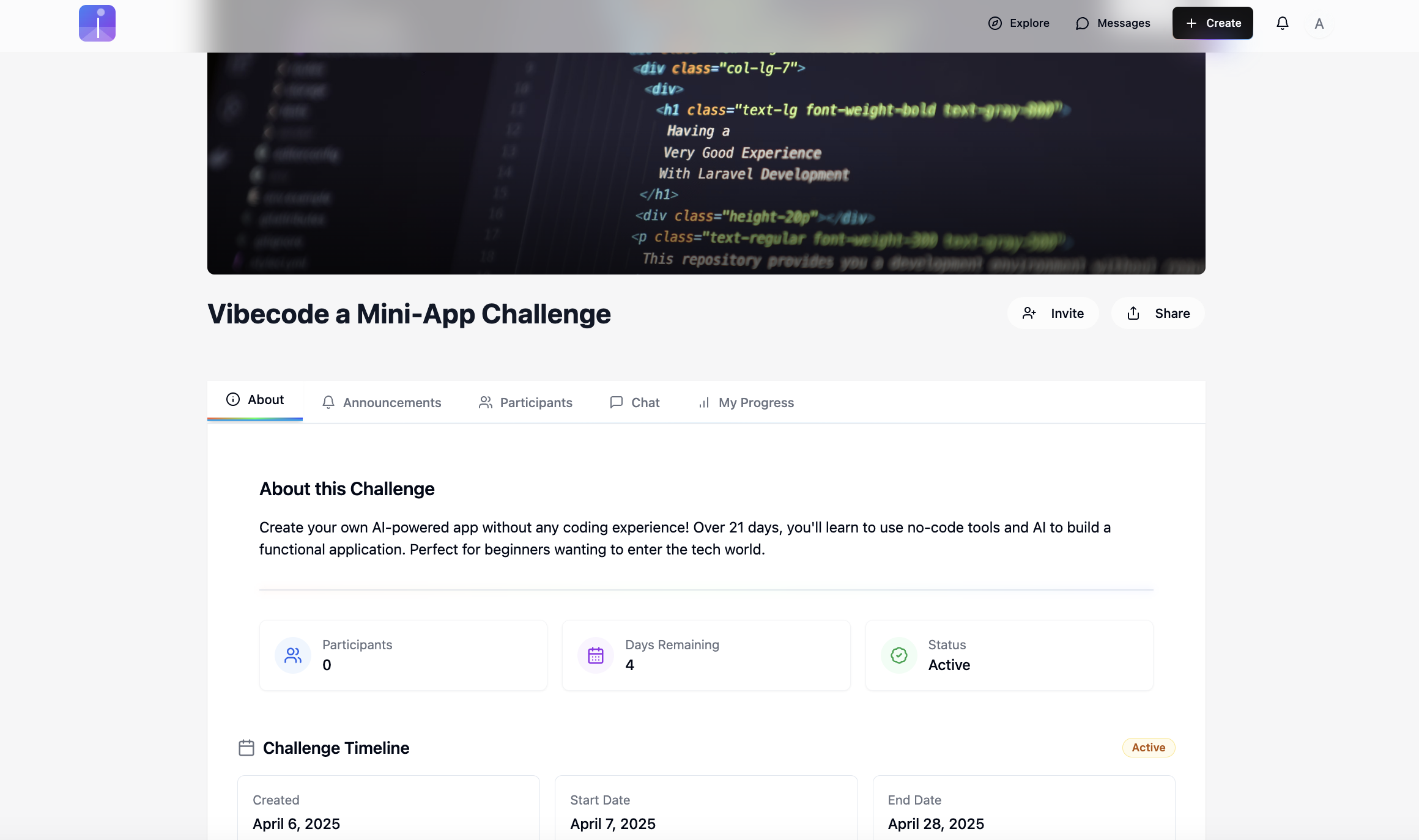Open the Chat tab
The image size is (1419, 840).
635,402
